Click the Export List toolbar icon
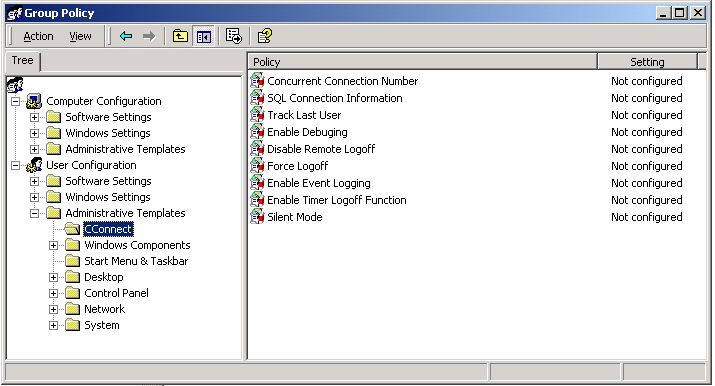715x386 pixels. point(233,36)
